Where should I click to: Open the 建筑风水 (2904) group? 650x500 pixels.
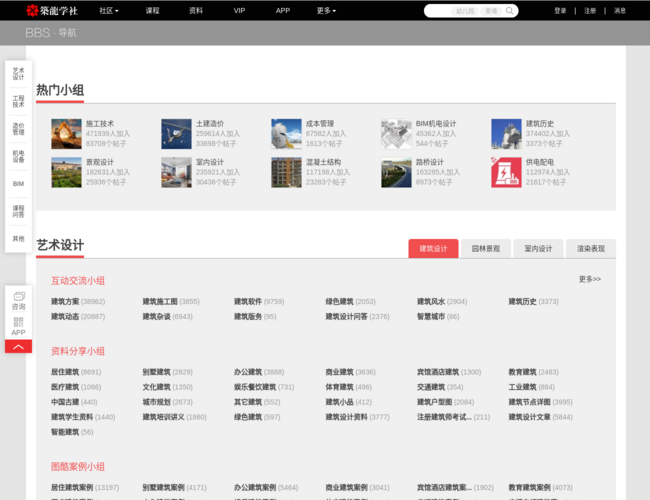click(x=442, y=301)
